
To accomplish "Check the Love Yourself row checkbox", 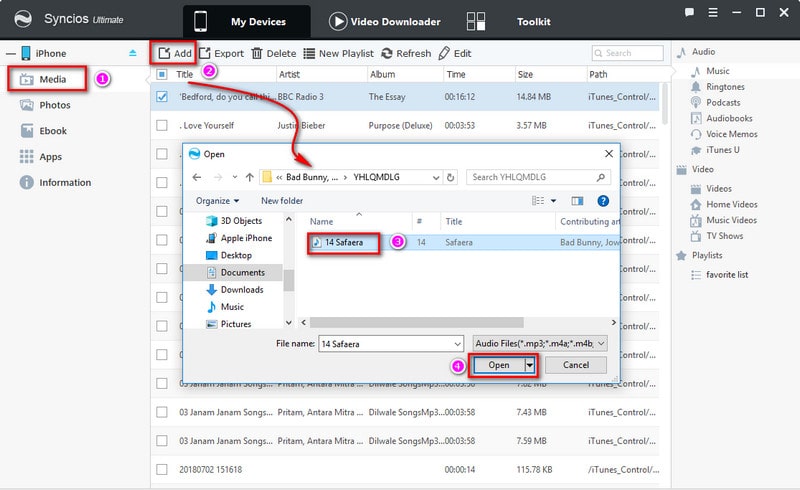I will point(162,125).
